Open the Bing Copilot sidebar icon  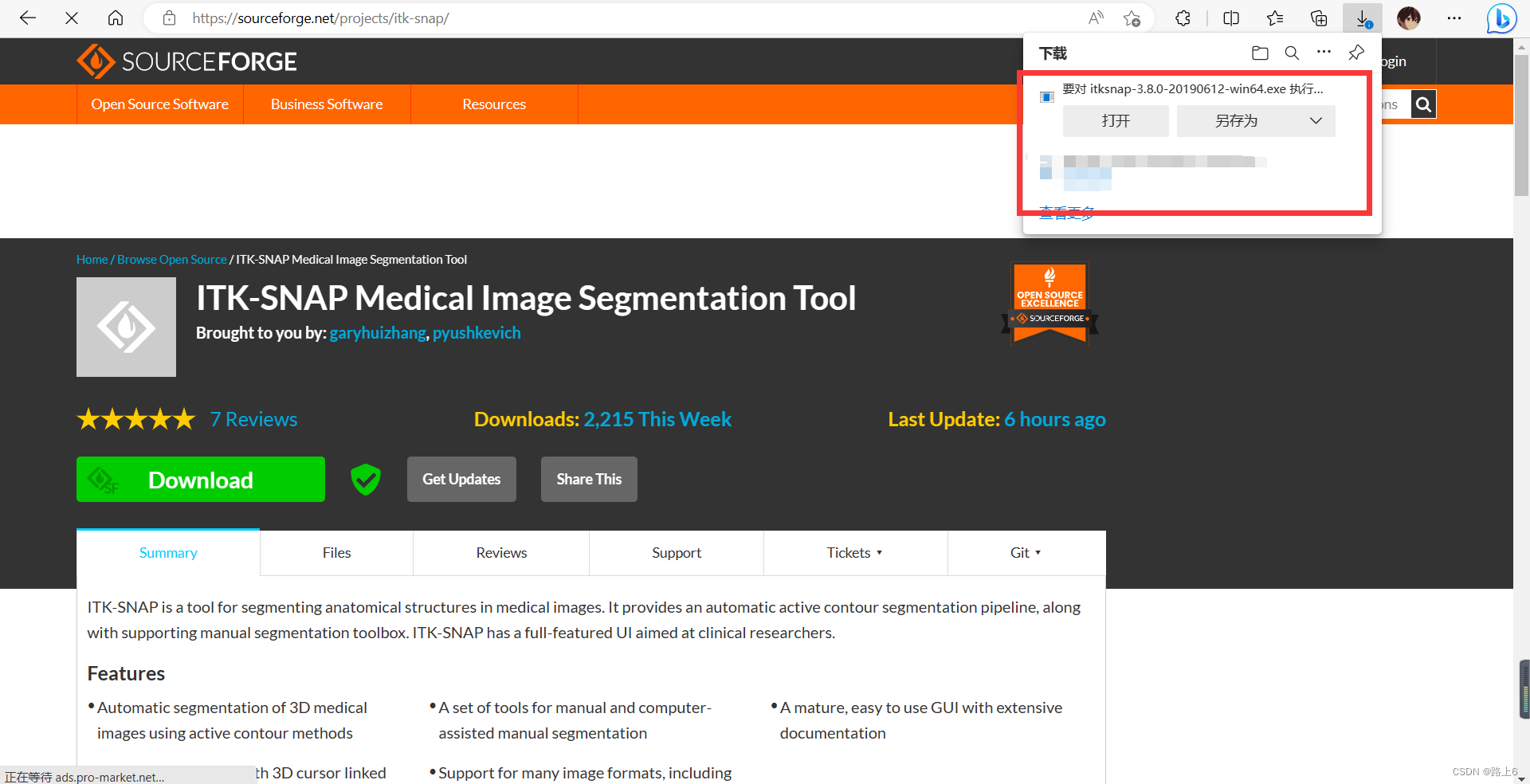[x=1501, y=18]
